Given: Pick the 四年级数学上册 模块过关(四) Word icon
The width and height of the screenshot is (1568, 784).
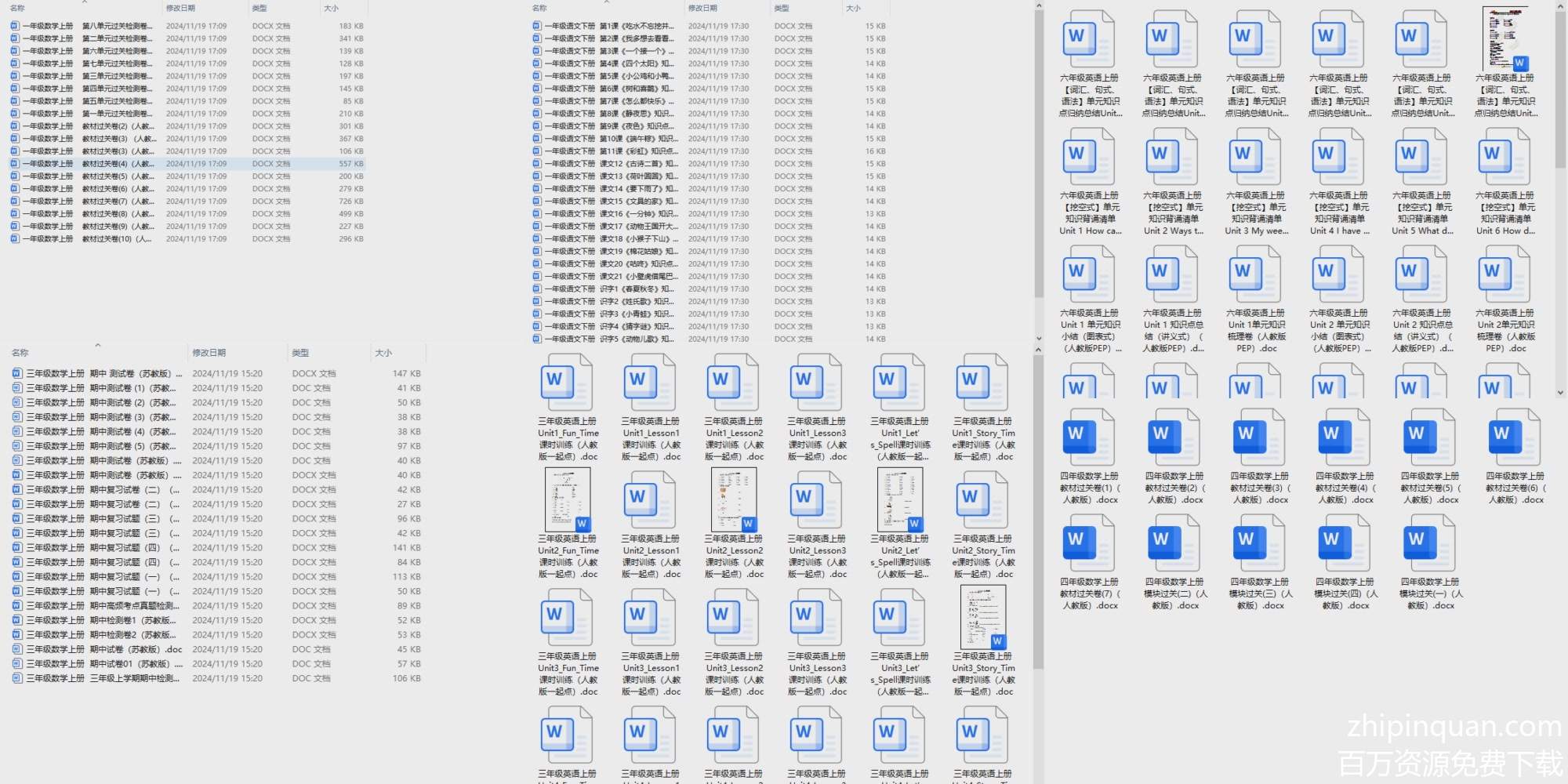Looking at the screenshot, I should pyautogui.click(x=1344, y=543).
